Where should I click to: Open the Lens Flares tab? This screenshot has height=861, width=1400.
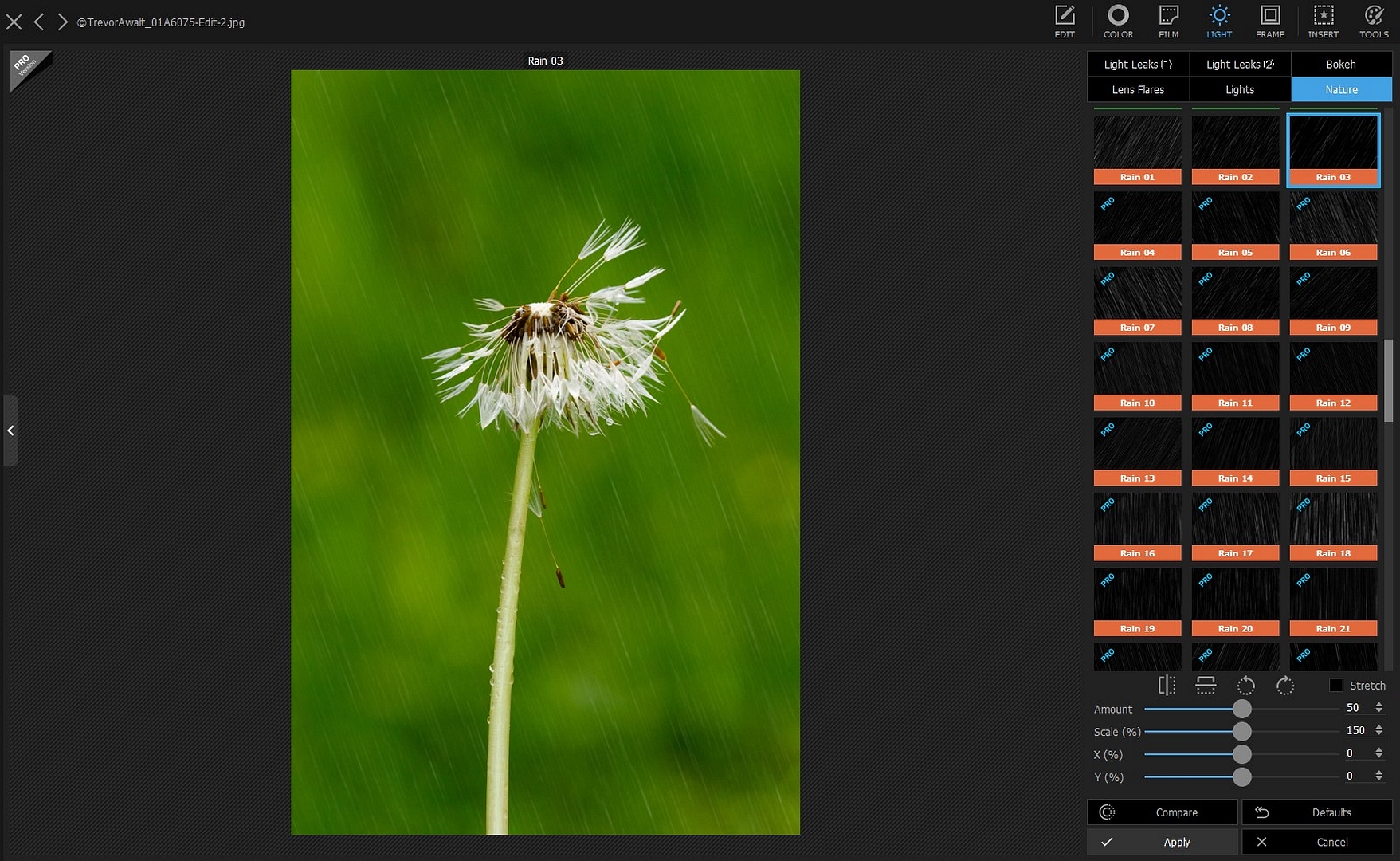(1138, 90)
